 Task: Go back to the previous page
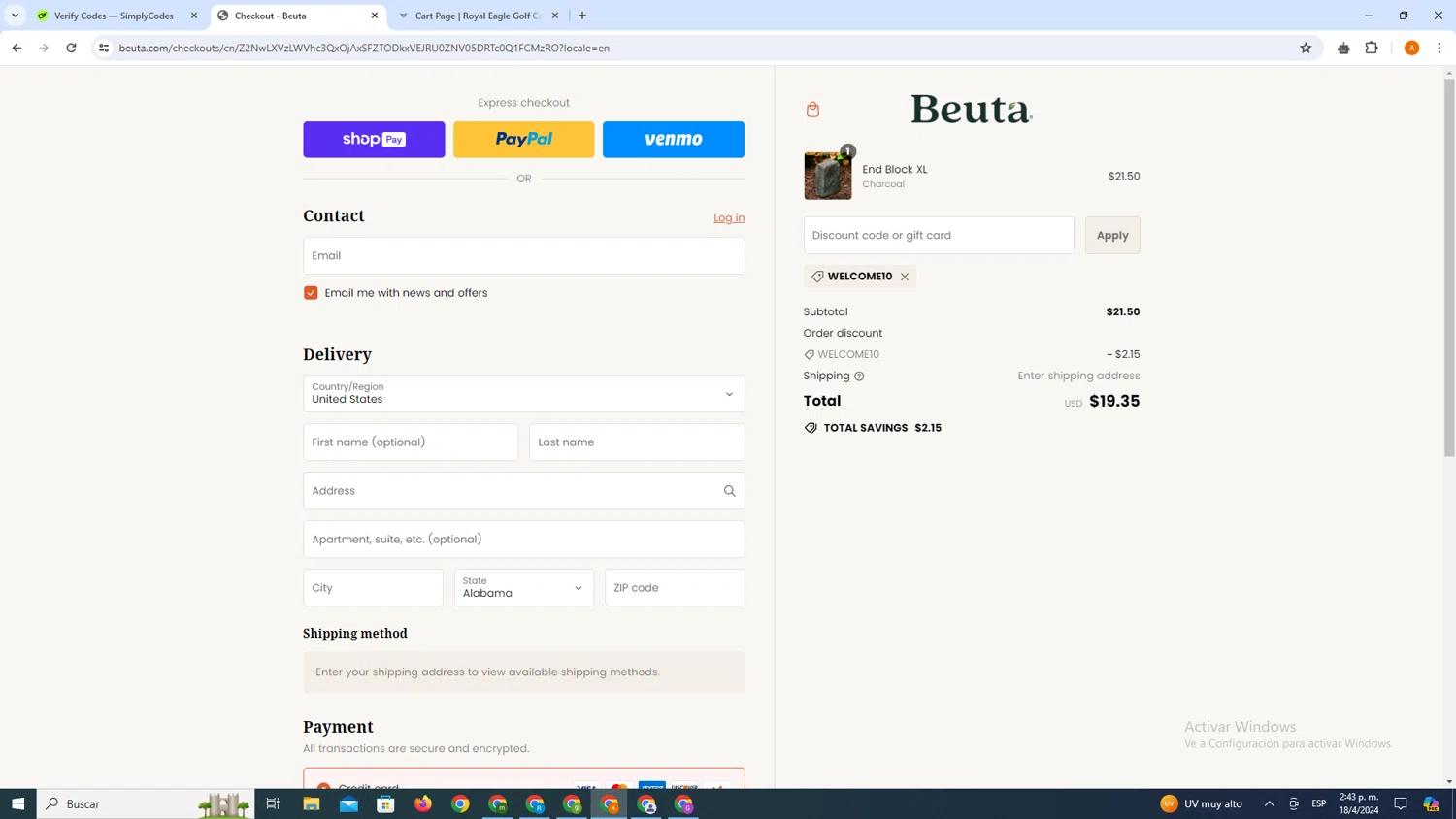(x=17, y=48)
